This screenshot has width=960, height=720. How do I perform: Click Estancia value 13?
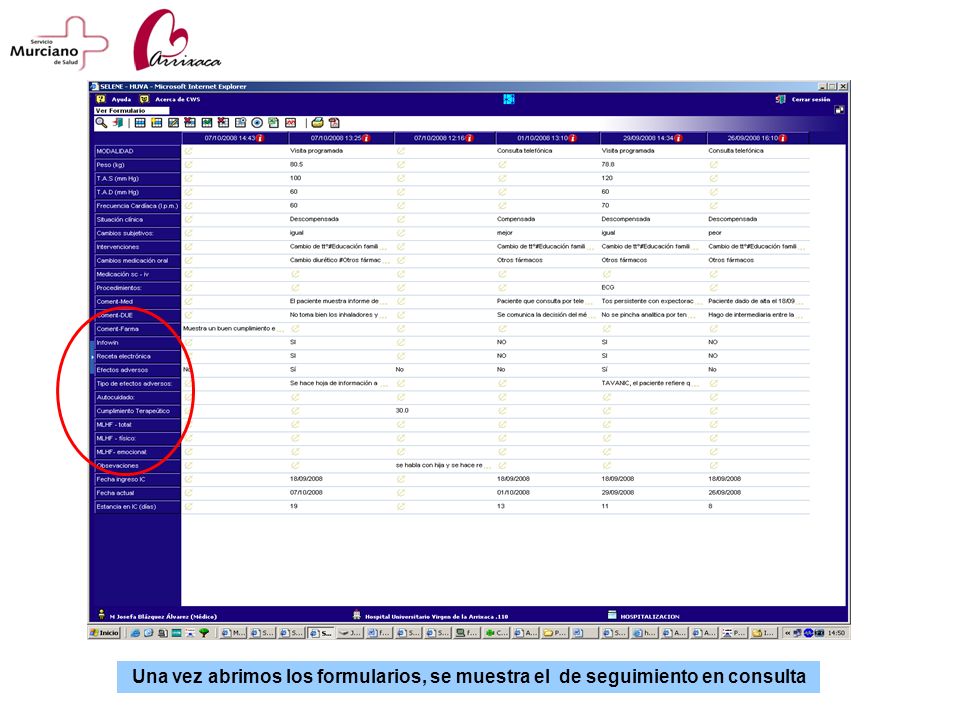501,506
